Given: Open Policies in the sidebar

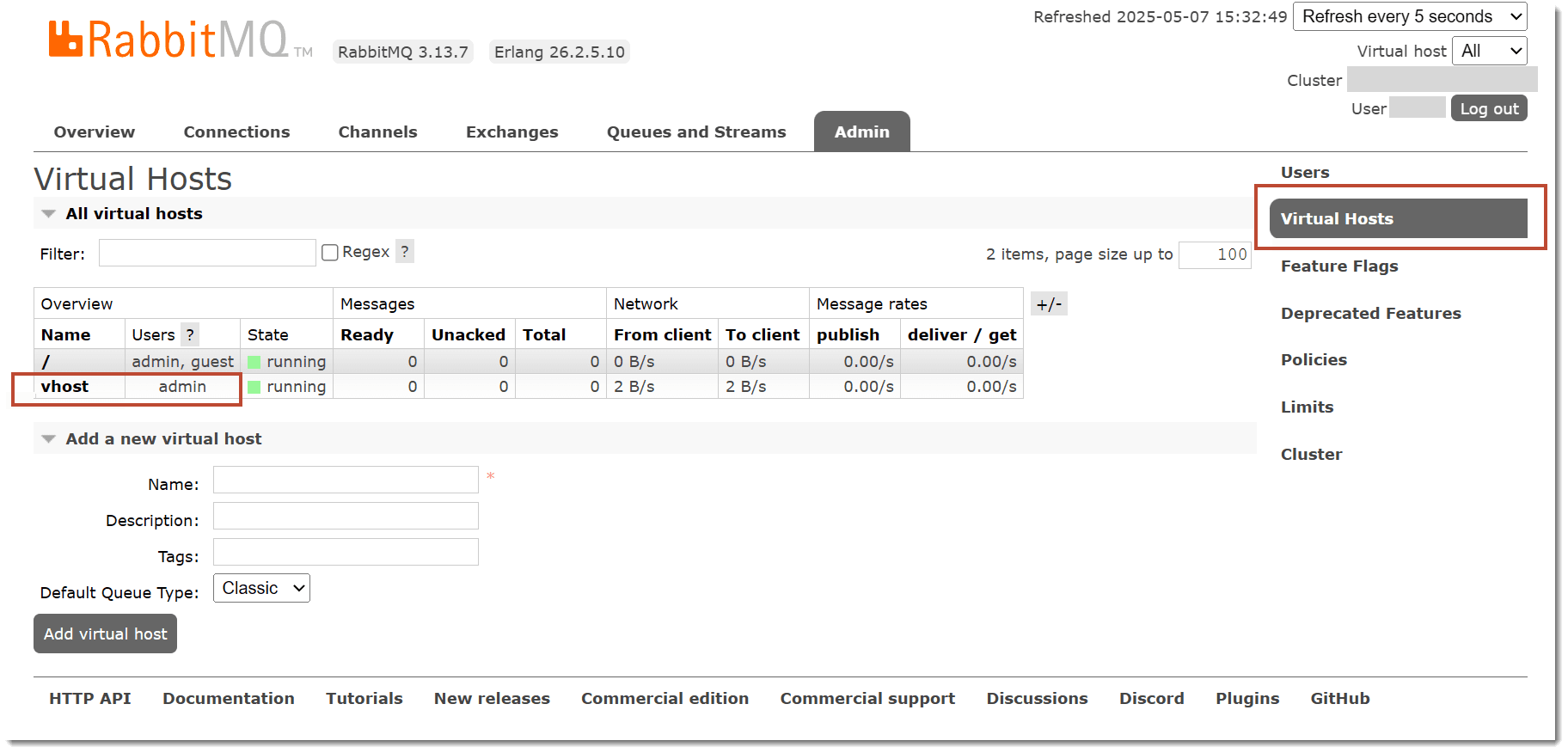Looking at the screenshot, I should click(x=1314, y=359).
